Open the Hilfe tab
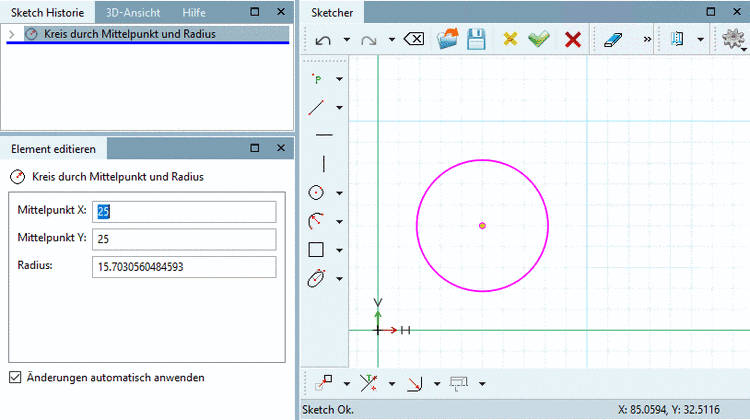This screenshot has width=750, height=420. pos(194,12)
